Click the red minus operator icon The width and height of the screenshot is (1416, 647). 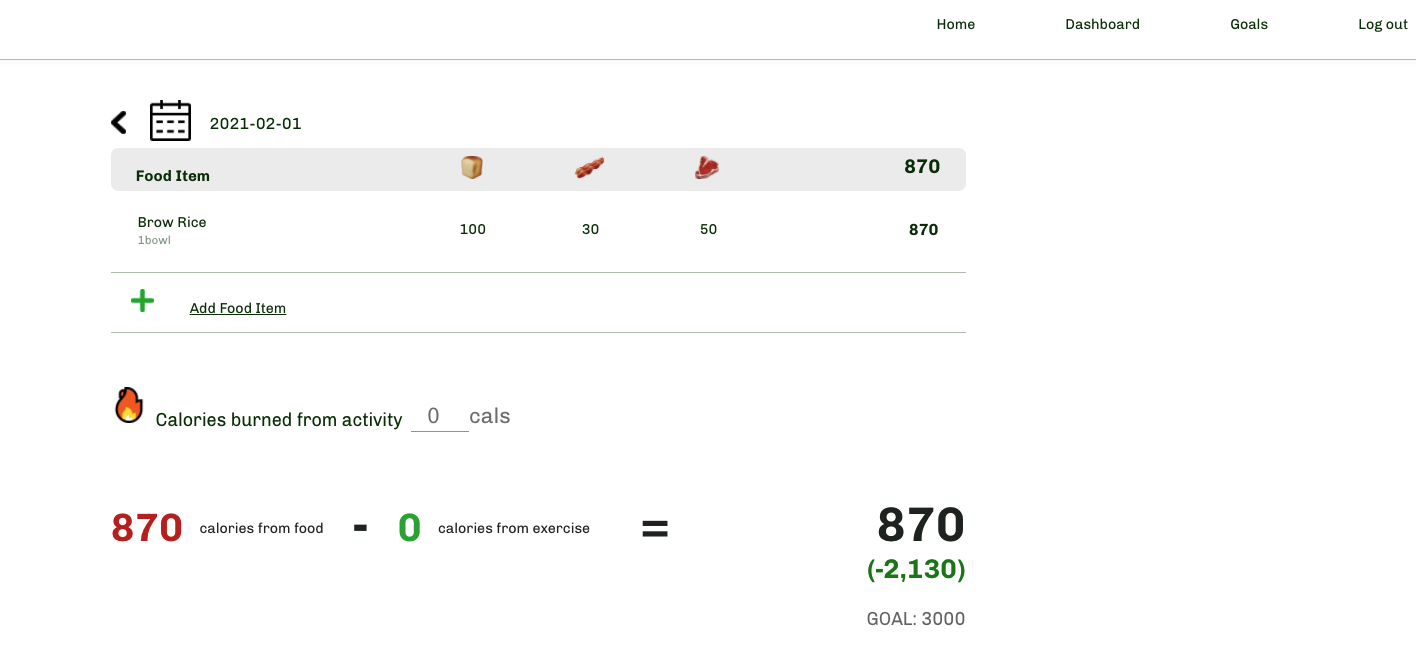pyautogui.click(x=360, y=528)
